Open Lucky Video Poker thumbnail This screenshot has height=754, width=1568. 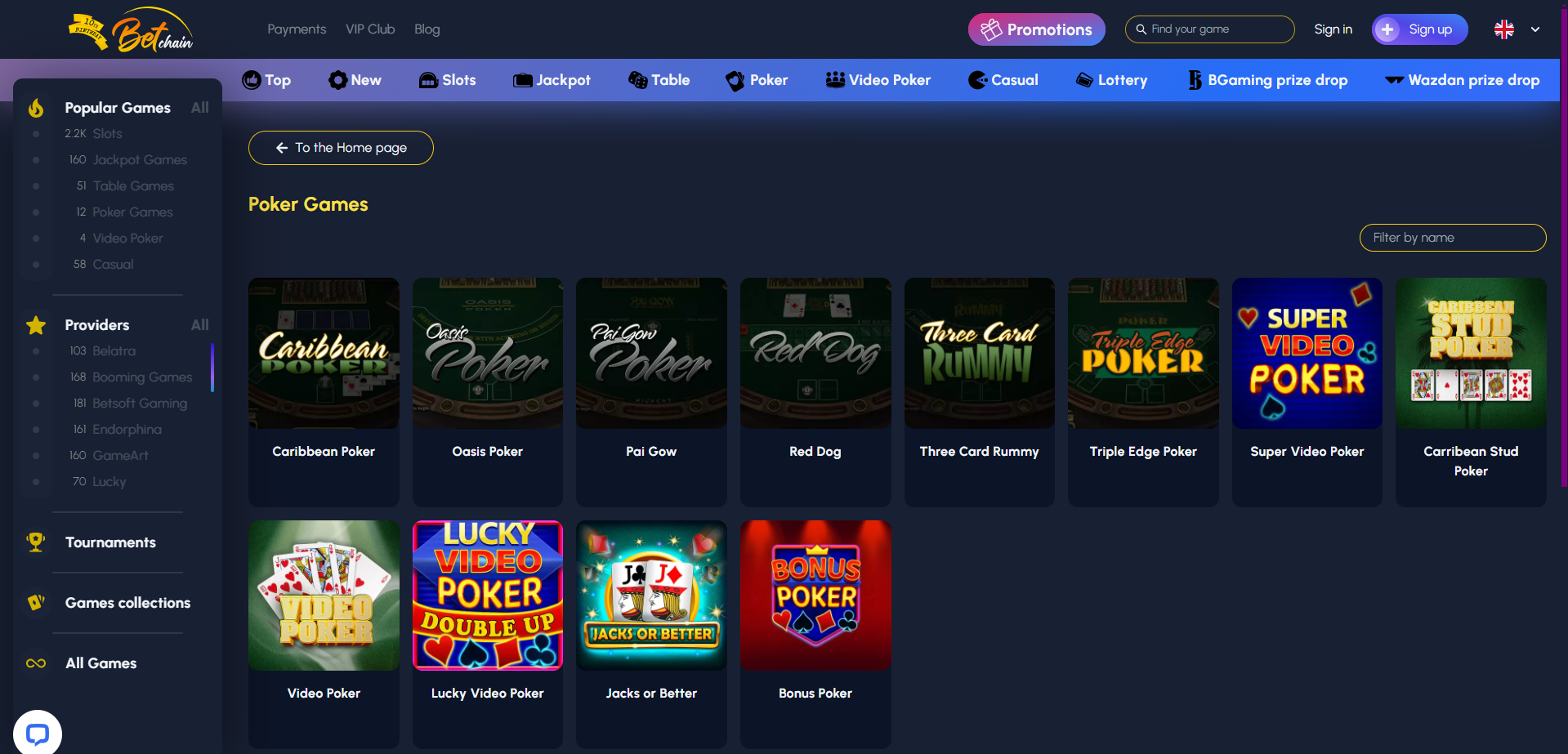[x=488, y=596]
